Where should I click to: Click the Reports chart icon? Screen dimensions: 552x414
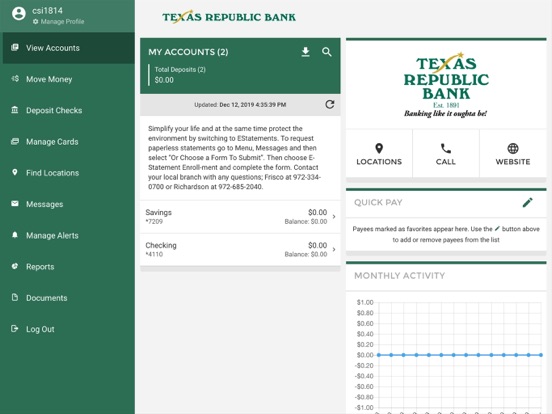(15, 266)
